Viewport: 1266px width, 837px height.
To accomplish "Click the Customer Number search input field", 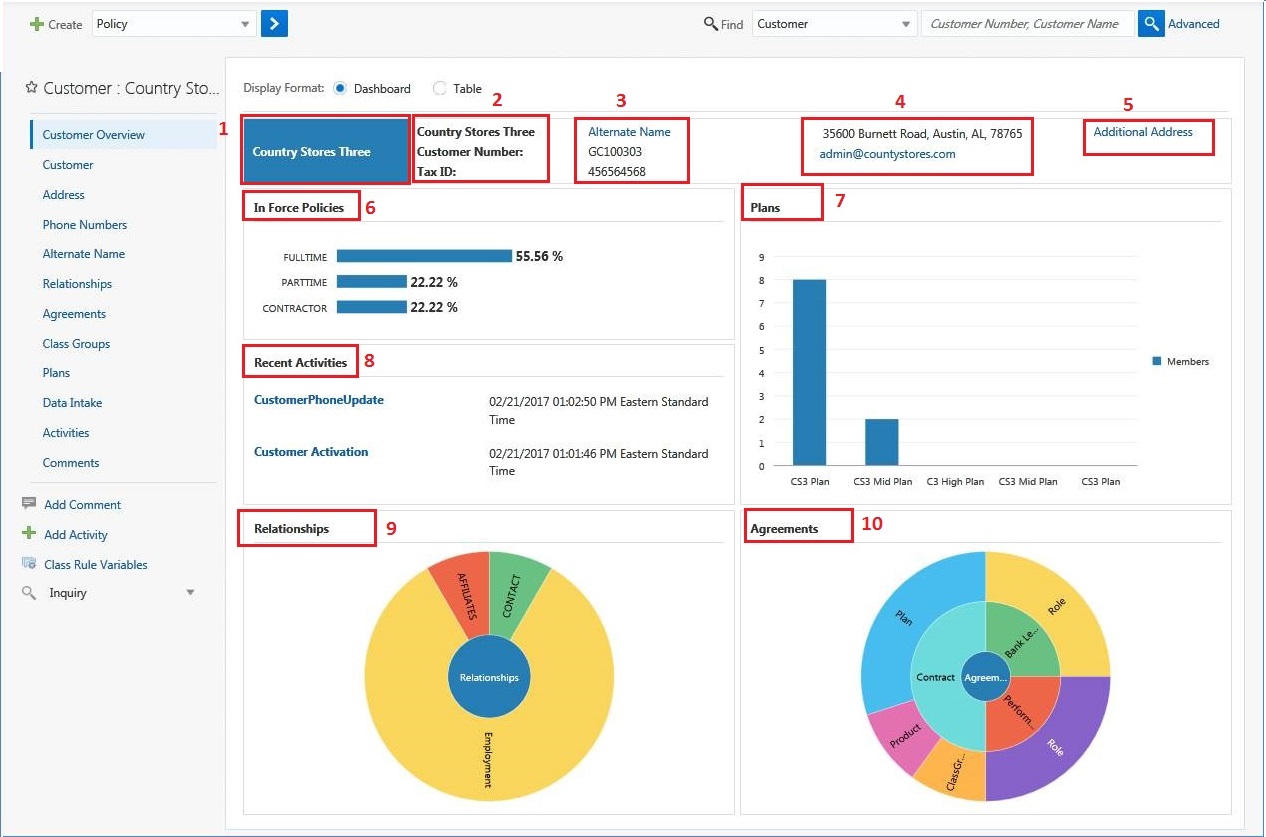I will click(1027, 22).
